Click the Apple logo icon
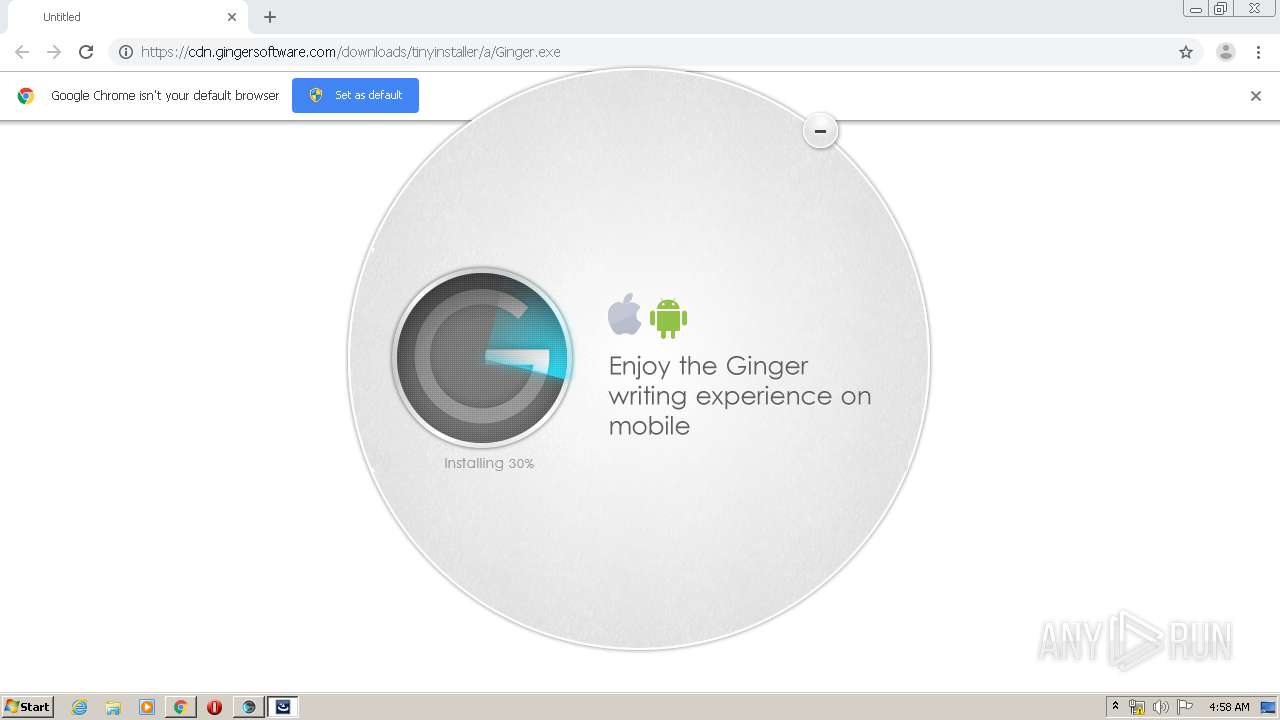Screen dimensions: 1280x720 (625, 314)
